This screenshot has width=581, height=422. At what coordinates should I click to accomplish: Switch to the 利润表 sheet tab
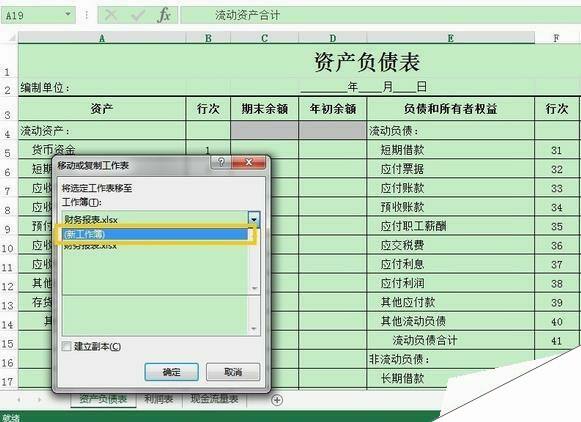[159, 399]
